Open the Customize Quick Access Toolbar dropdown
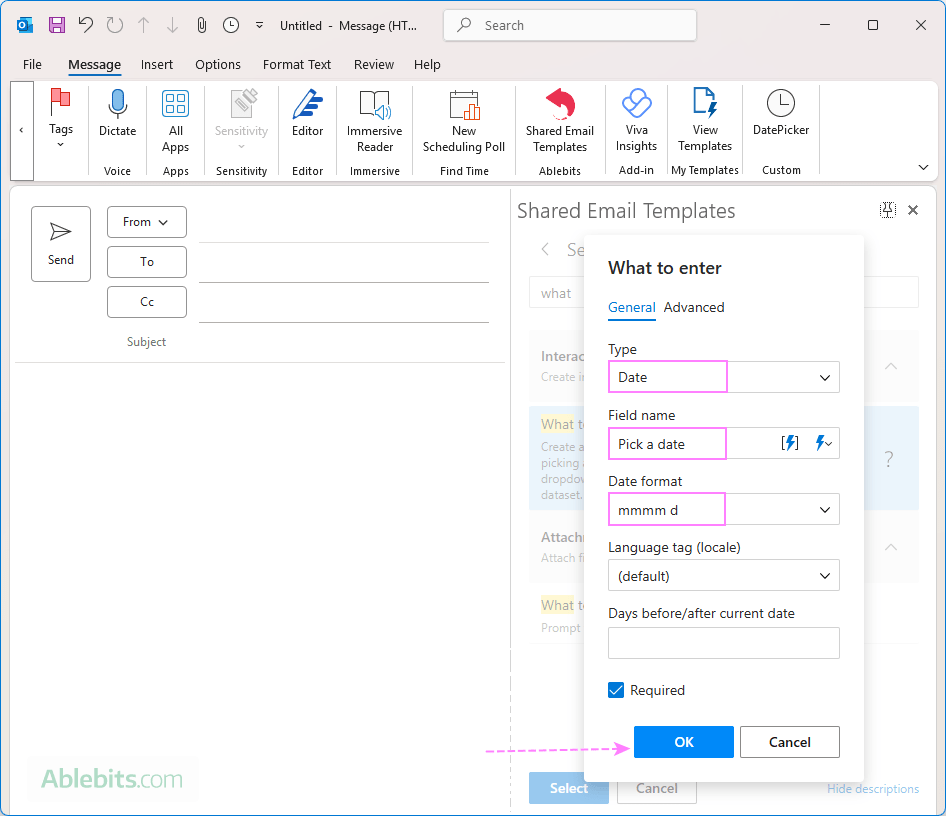 point(259,25)
